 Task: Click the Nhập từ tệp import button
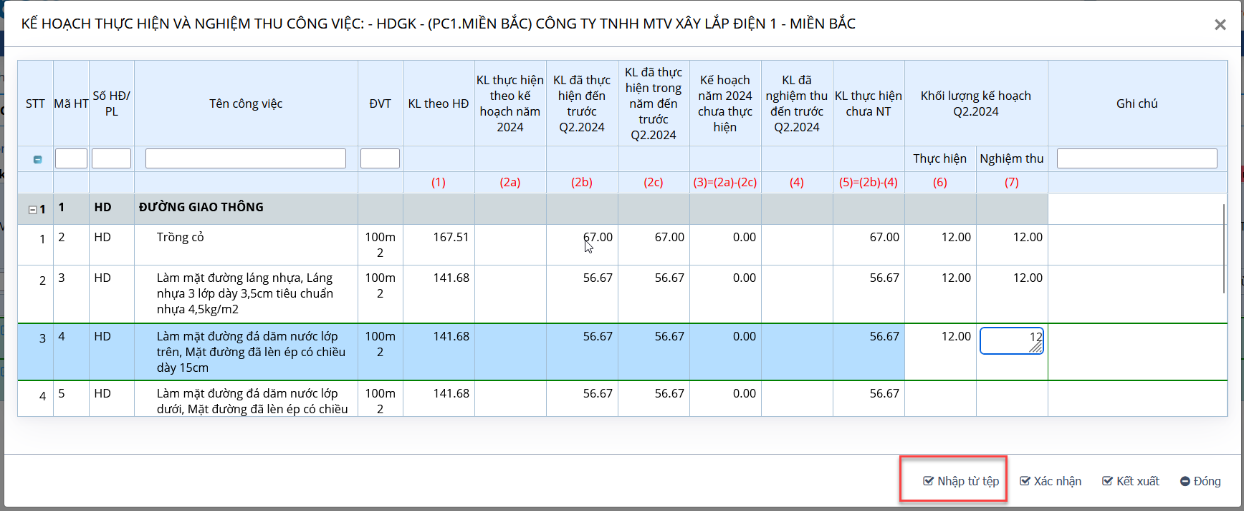[x=961, y=481]
